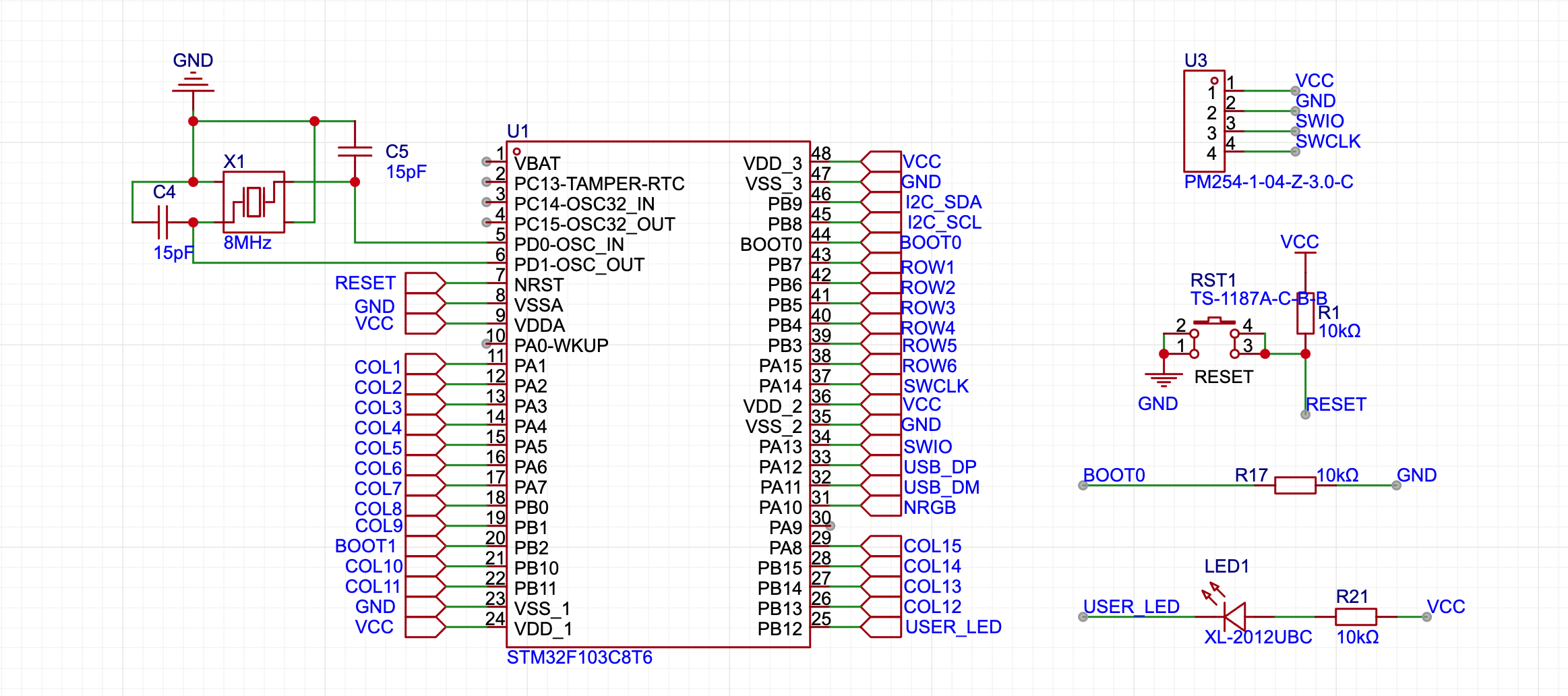Select the ROW1 net flag shape
1568x696 pixels.
coord(881,262)
